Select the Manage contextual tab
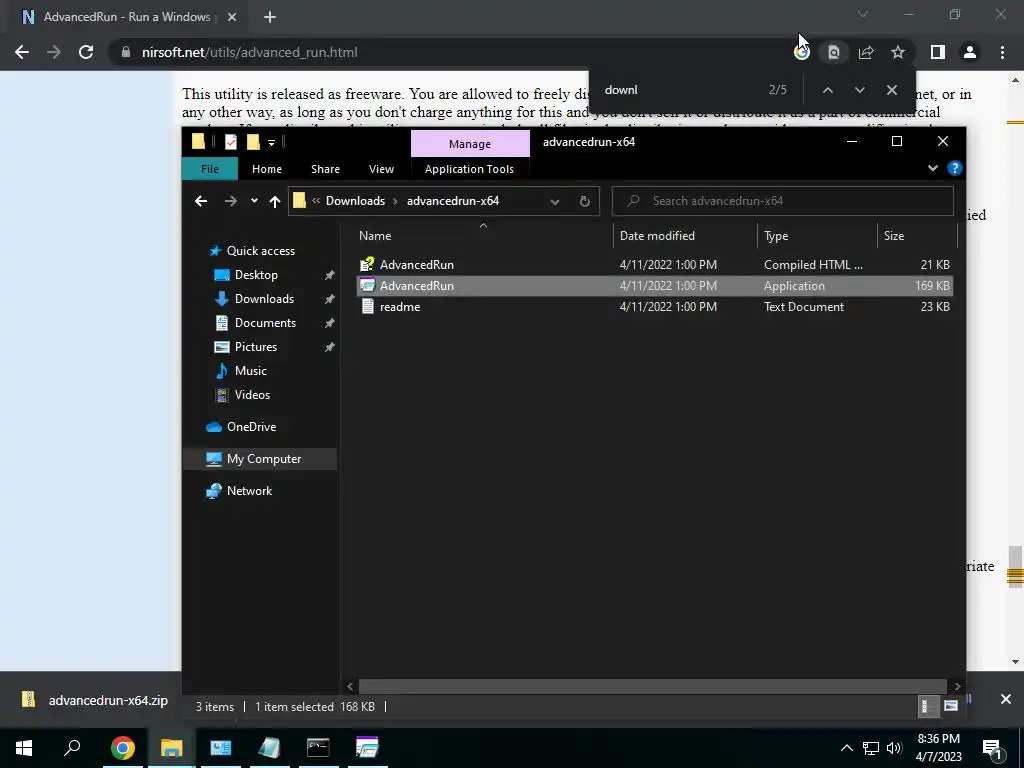The image size is (1024, 768). (470, 144)
